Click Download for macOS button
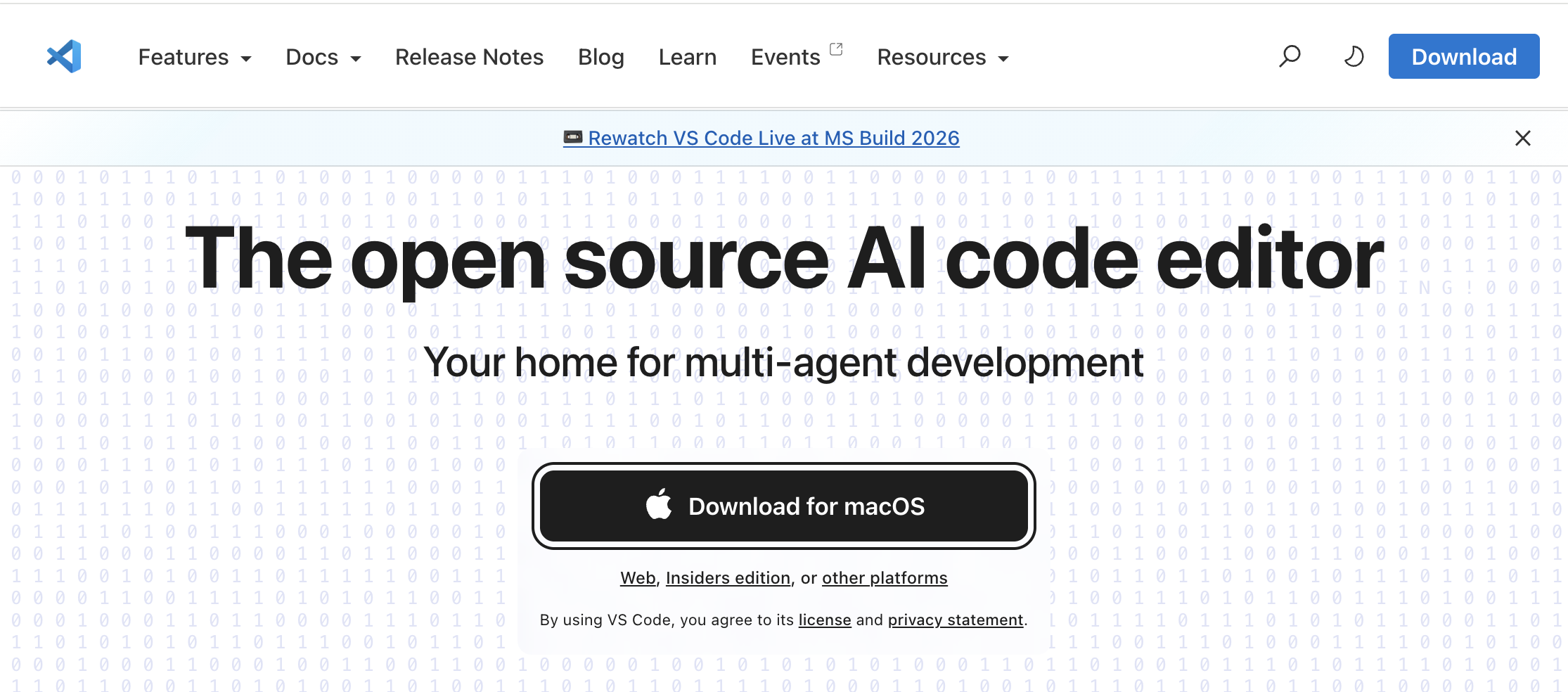The image size is (1568, 692). coord(784,506)
